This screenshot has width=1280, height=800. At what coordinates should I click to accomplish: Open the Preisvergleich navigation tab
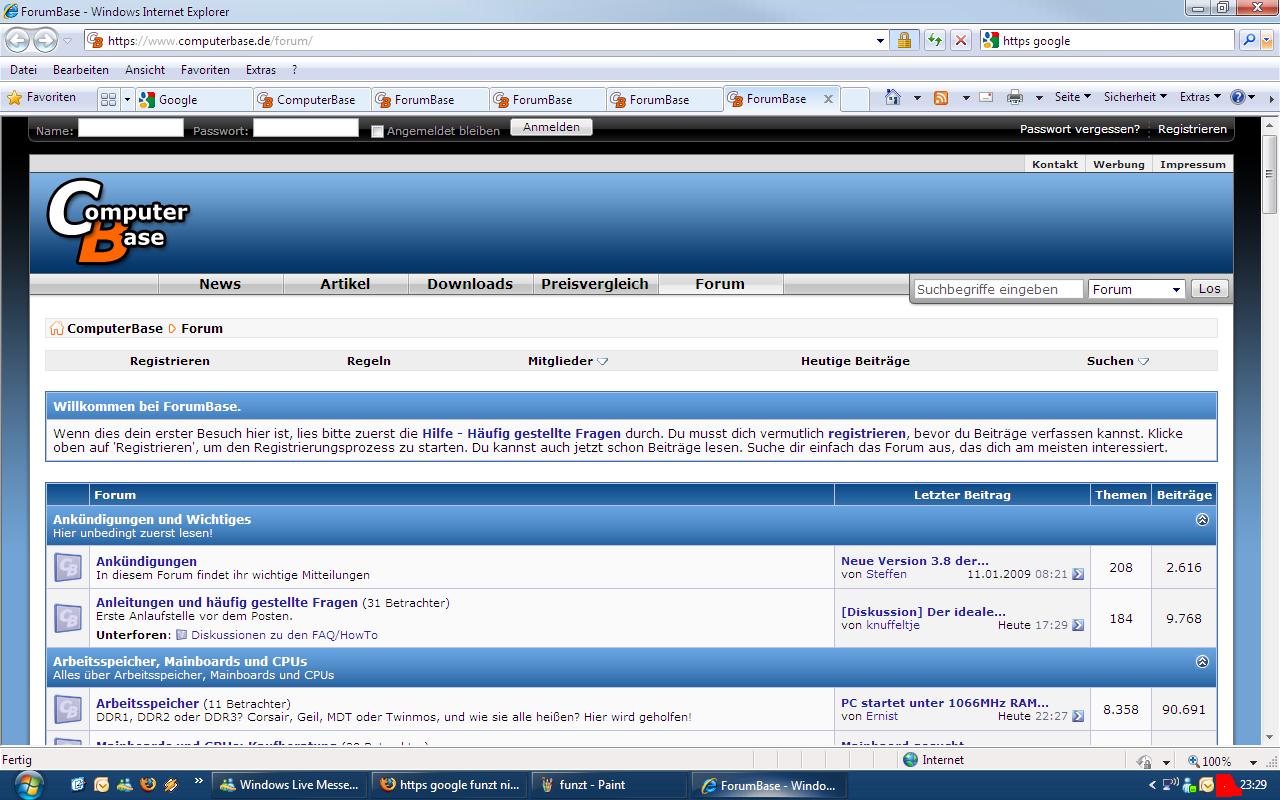[595, 284]
